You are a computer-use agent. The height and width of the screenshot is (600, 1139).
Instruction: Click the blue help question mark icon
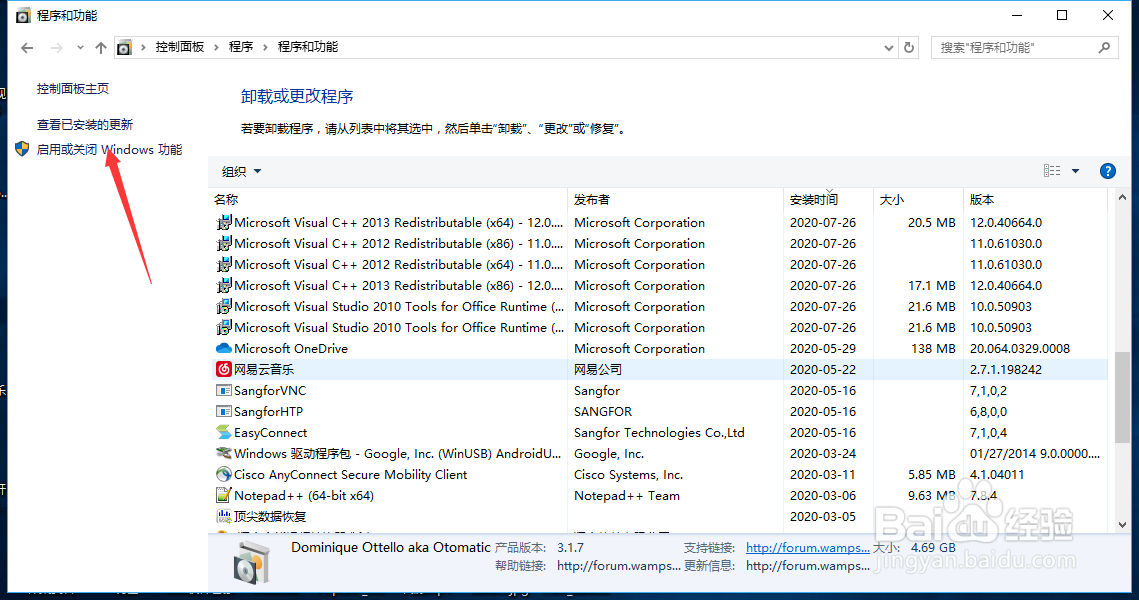1108,171
